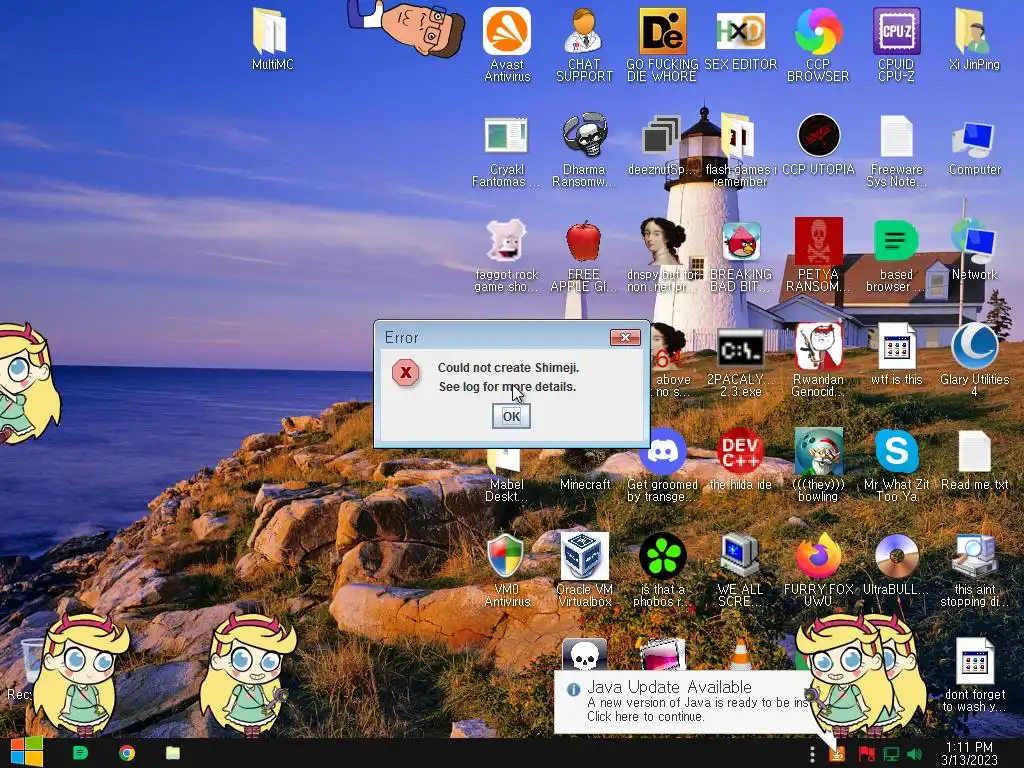Open dont forget to wash y... file
The height and width of the screenshot is (768, 1024).
tap(974, 677)
